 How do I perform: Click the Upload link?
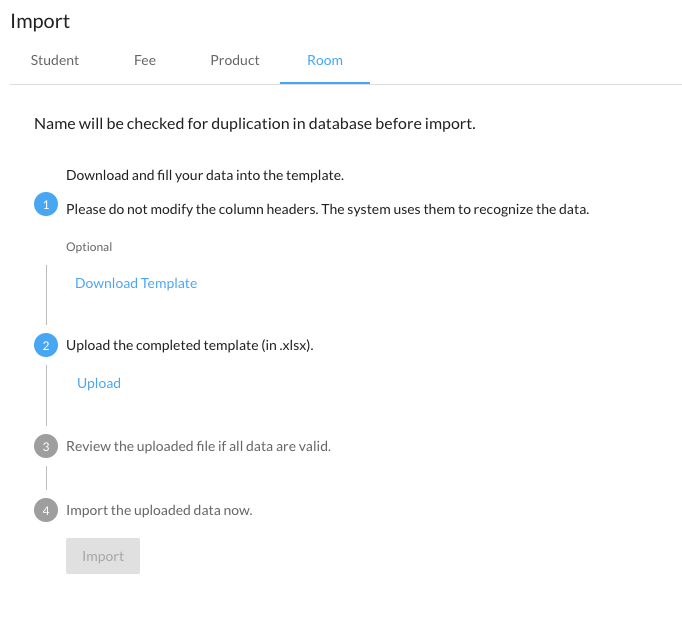[x=99, y=383]
